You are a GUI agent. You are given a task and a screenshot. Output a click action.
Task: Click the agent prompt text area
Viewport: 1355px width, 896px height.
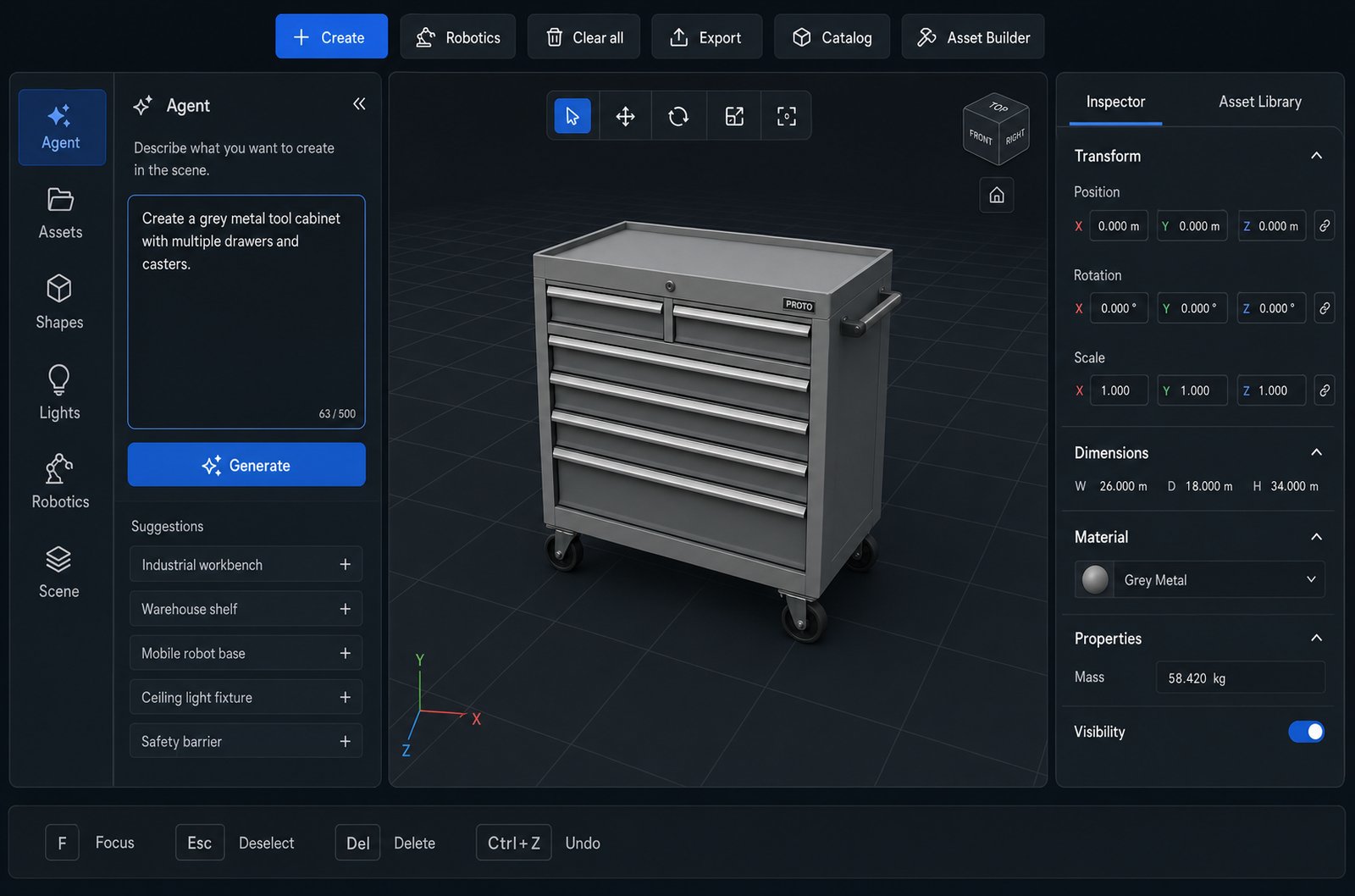[246, 312]
